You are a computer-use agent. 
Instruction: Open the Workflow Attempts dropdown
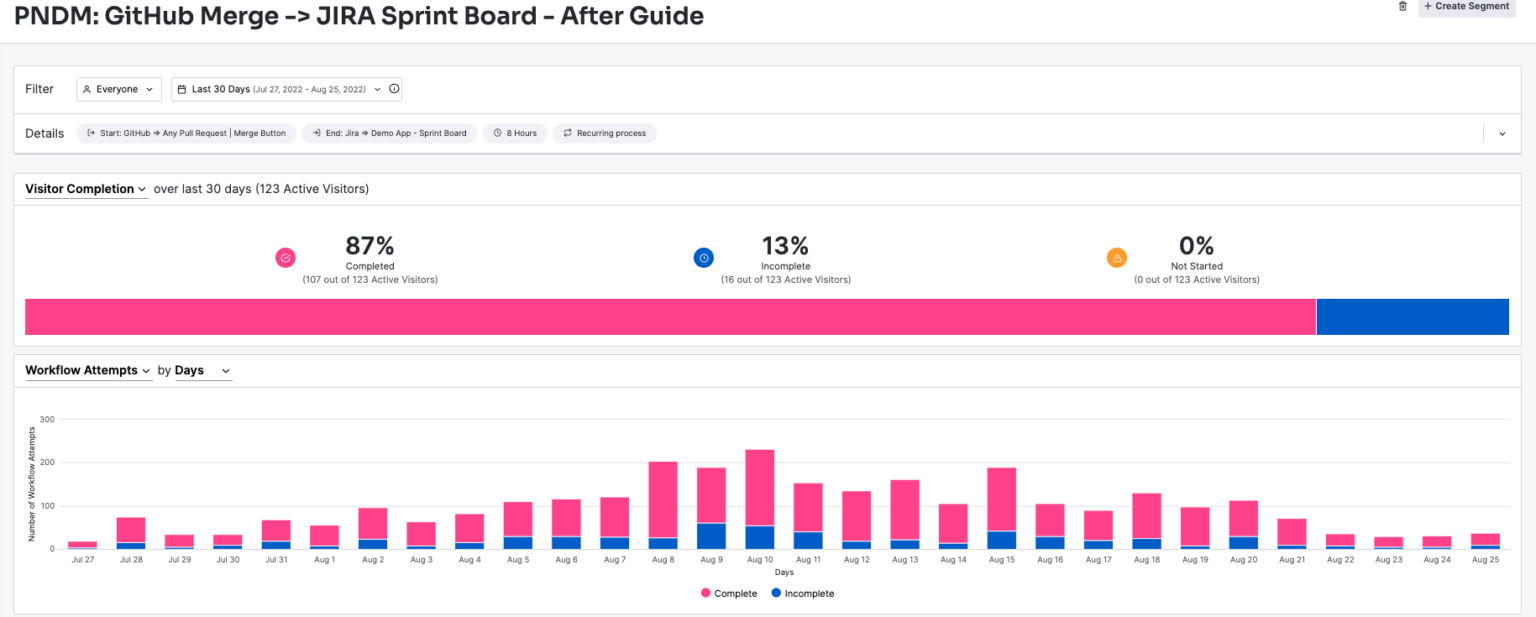coord(88,370)
